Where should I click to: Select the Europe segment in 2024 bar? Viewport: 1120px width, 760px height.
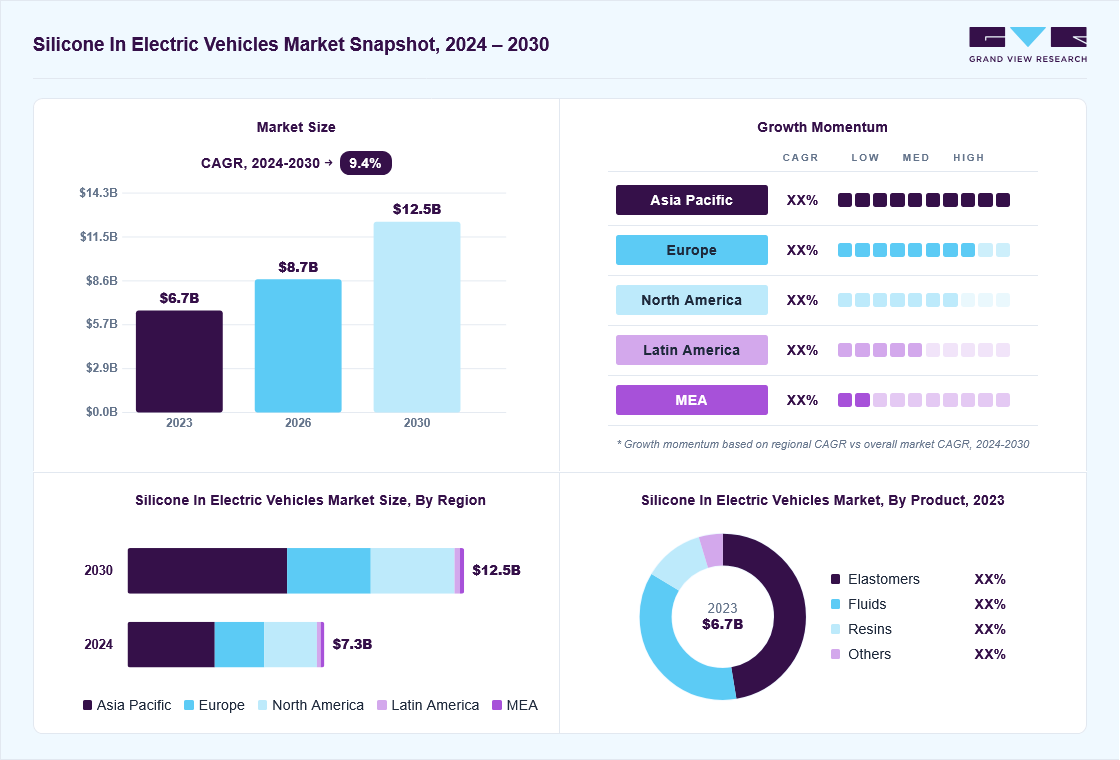click(x=239, y=644)
